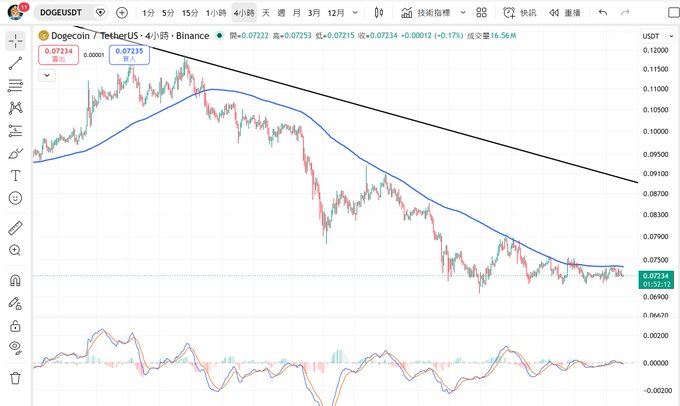Select the ruler measure tool
This screenshot has height=406, width=680.
16,228
